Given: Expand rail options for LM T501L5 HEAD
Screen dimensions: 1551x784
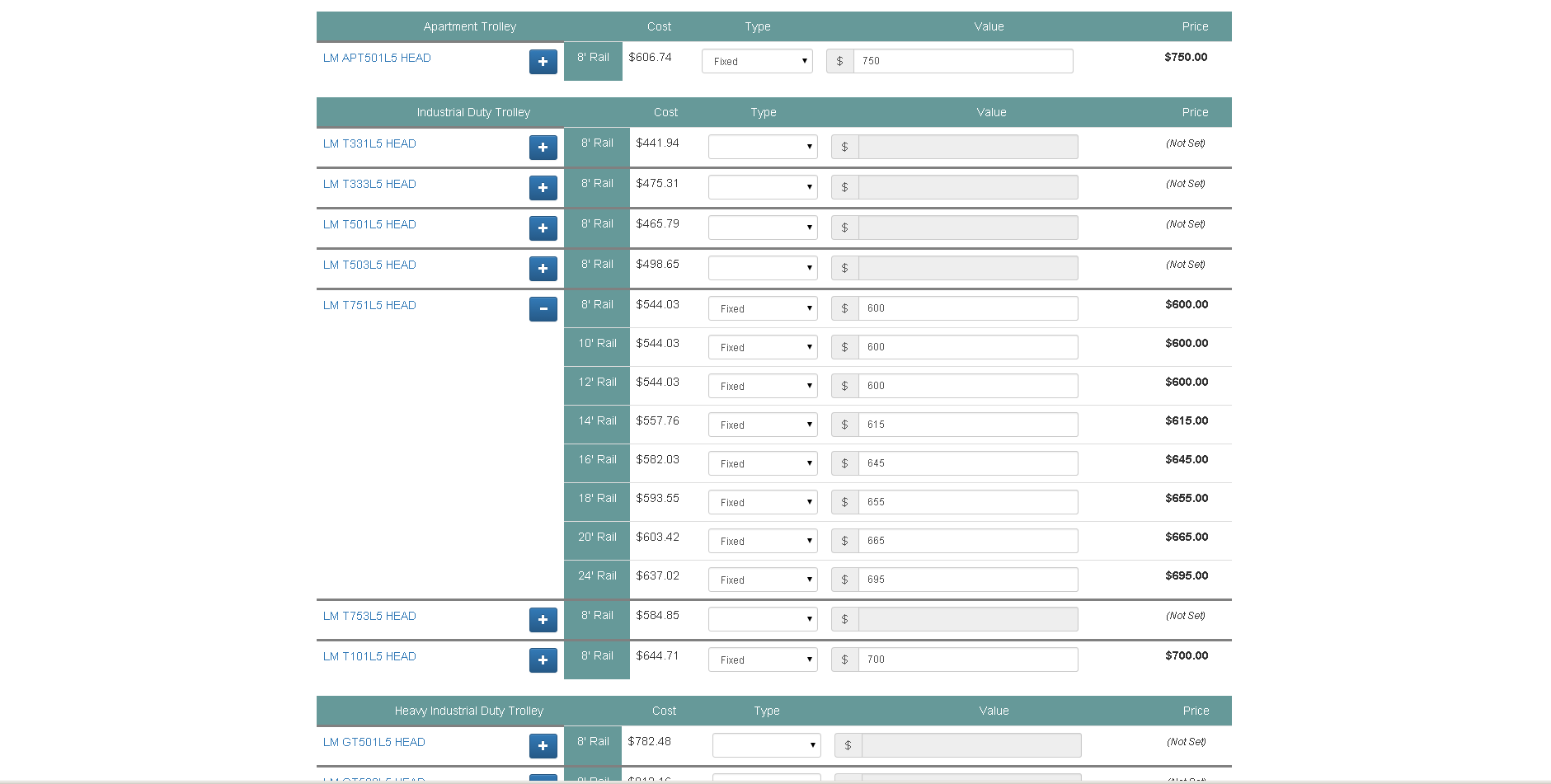Looking at the screenshot, I should coord(543,228).
